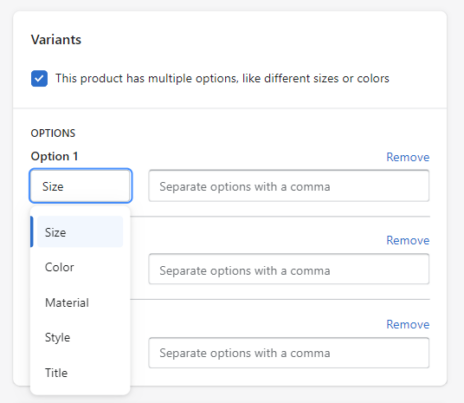This screenshot has height=403, width=464.
Task: Click the white checkmark icon inside the checkbox
Action: [x=39, y=79]
